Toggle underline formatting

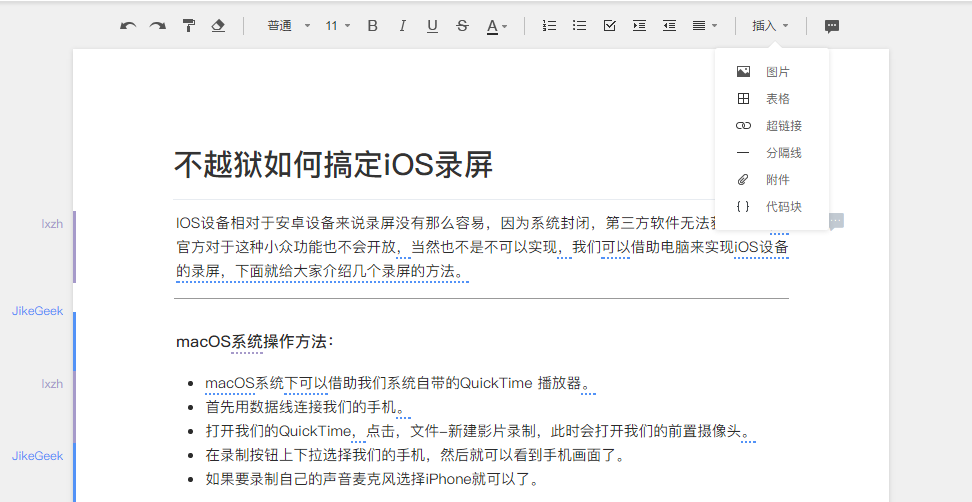click(432, 26)
